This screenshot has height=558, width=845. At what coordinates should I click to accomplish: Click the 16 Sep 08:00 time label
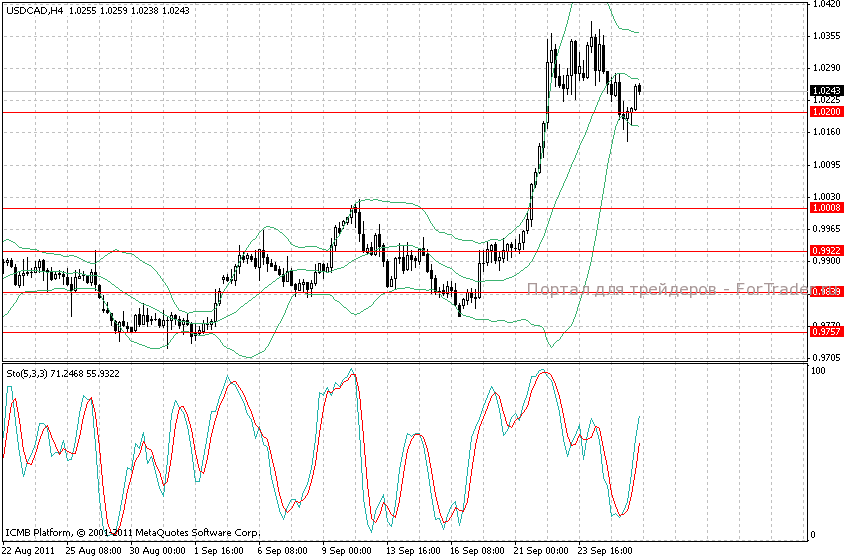477,550
